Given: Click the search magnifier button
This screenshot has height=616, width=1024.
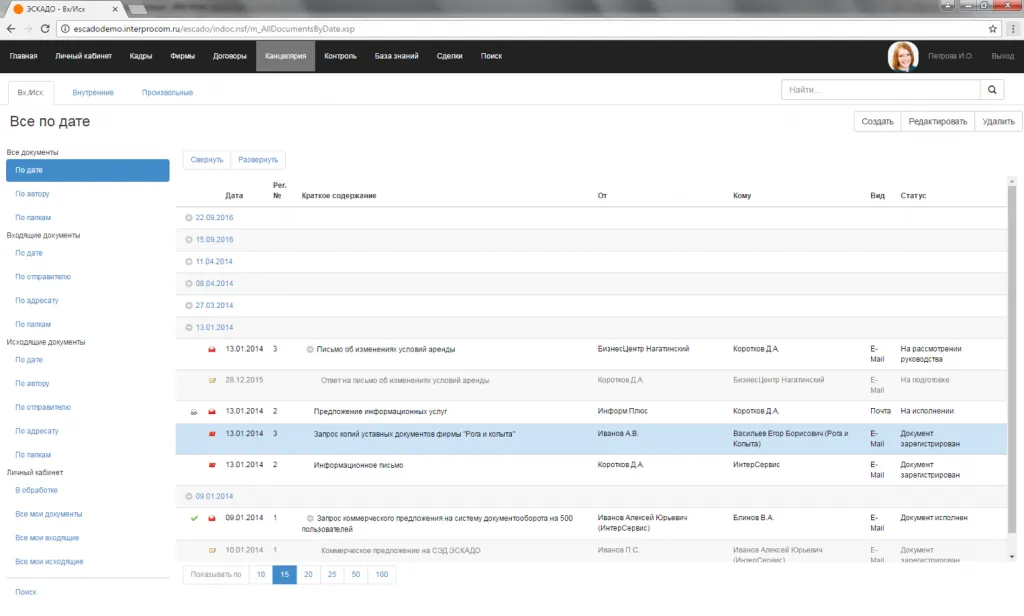Looking at the screenshot, I should [x=992, y=90].
